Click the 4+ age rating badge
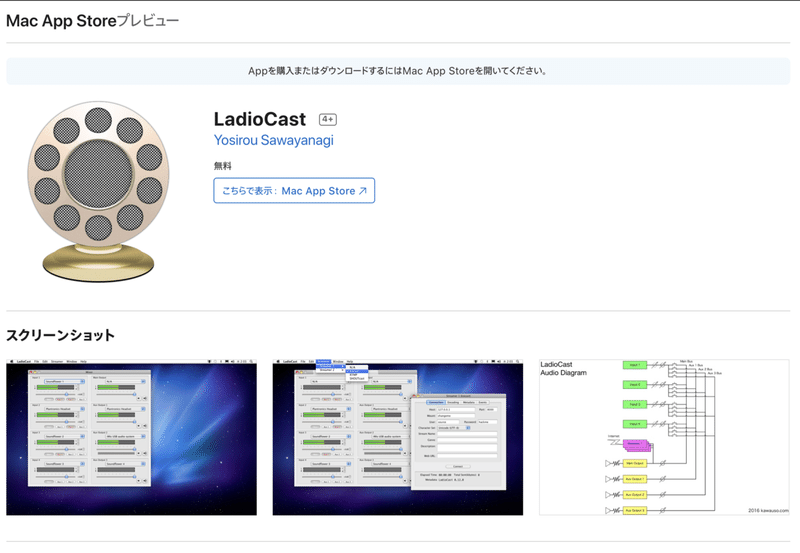 [328, 119]
